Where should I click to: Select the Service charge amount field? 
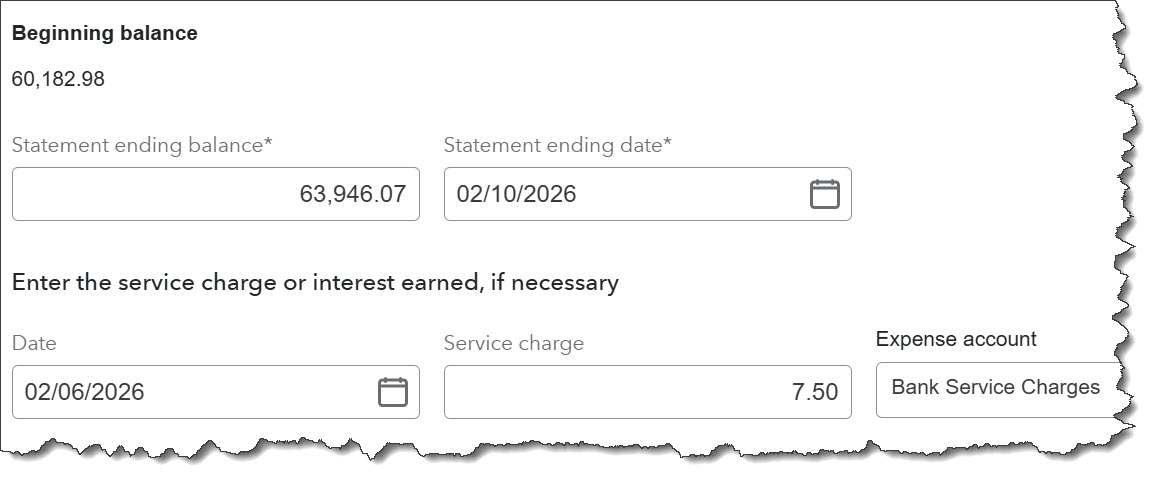pyautogui.click(x=647, y=392)
